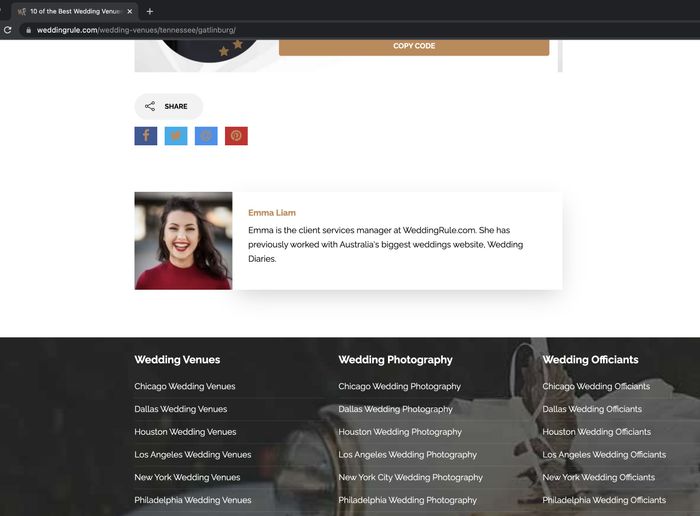Open Chicago Wedding Officiants link
Image resolution: width=700 pixels, height=516 pixels.
pyautogui.click(x=596, y=386)
